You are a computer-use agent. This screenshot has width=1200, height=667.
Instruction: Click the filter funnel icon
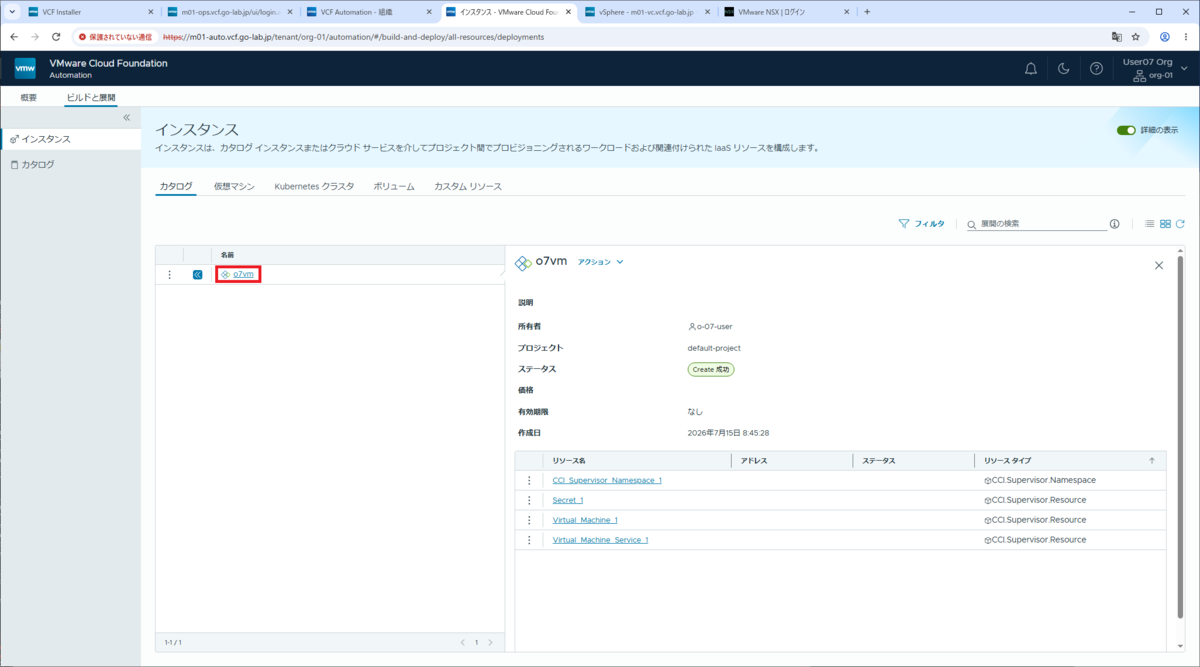(904, 224)
